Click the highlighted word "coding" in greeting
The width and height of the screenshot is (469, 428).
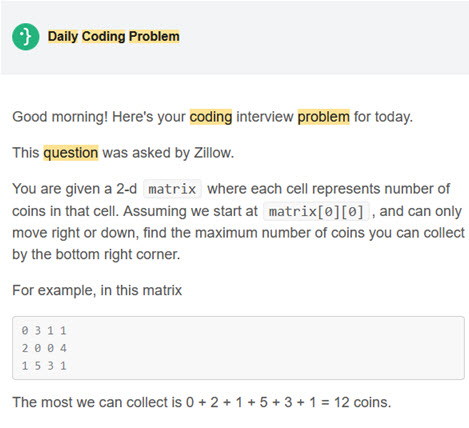coord(211,117)
